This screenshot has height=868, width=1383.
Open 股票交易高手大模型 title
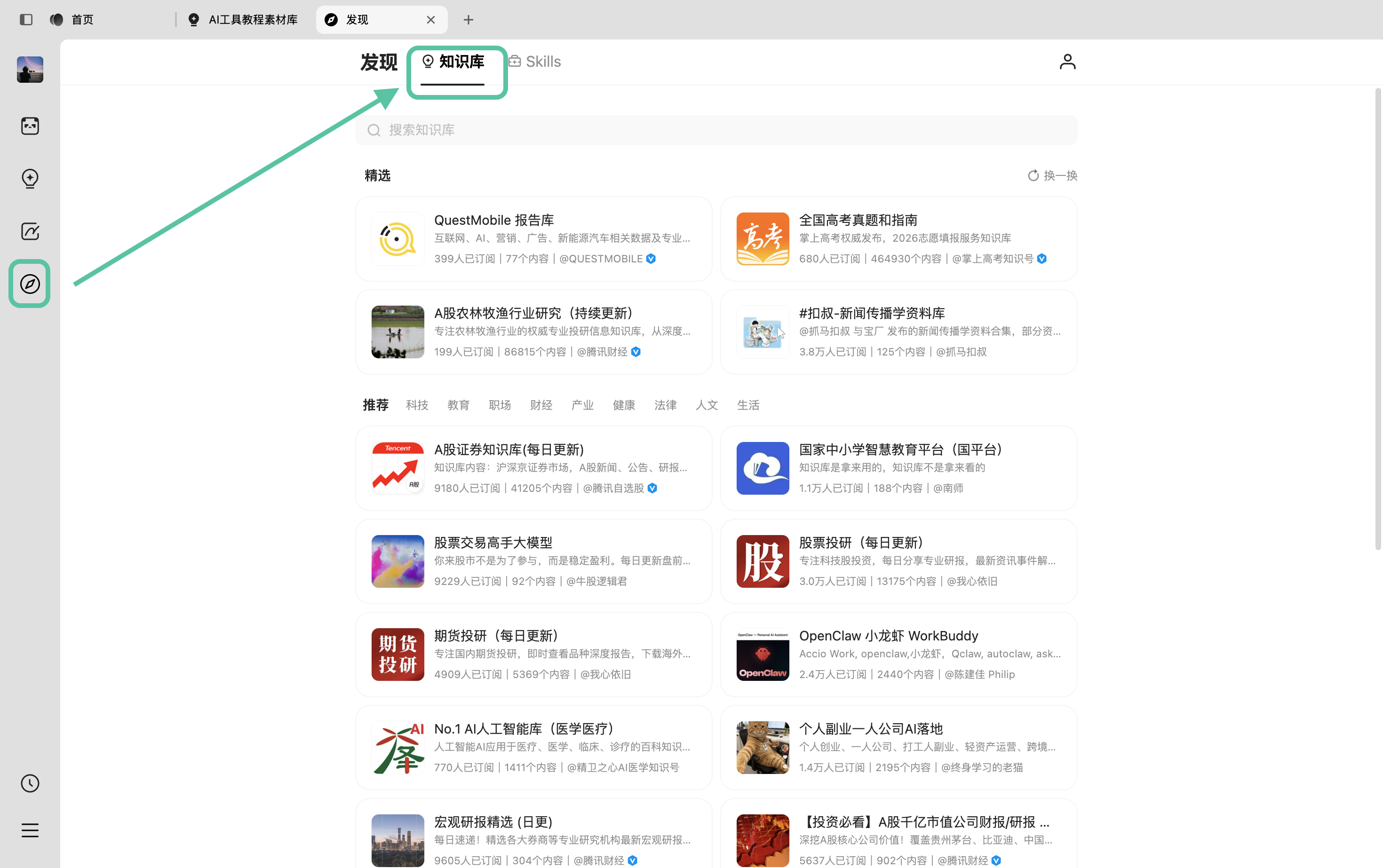493,543
